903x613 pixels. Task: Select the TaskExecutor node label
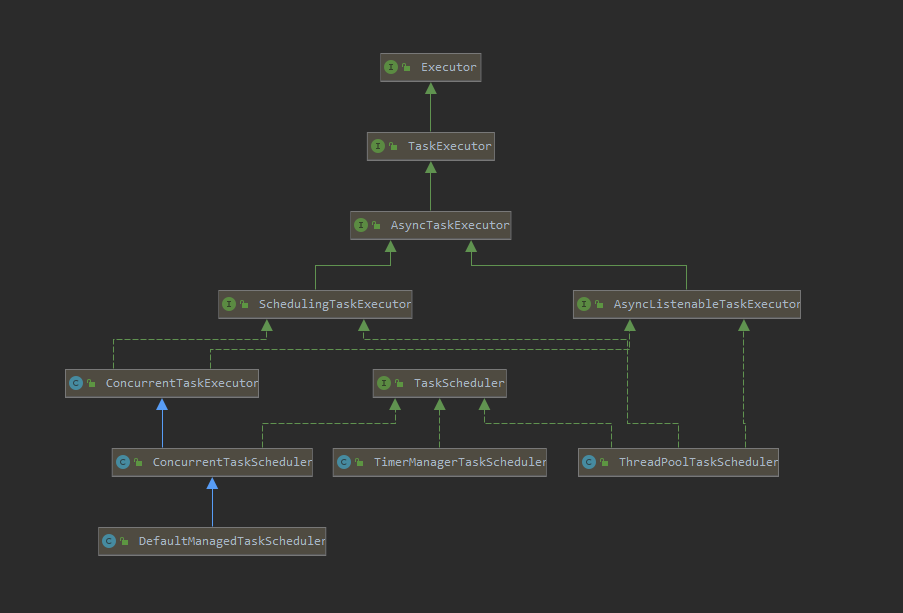pyautogui.click(x=449, y=146)
